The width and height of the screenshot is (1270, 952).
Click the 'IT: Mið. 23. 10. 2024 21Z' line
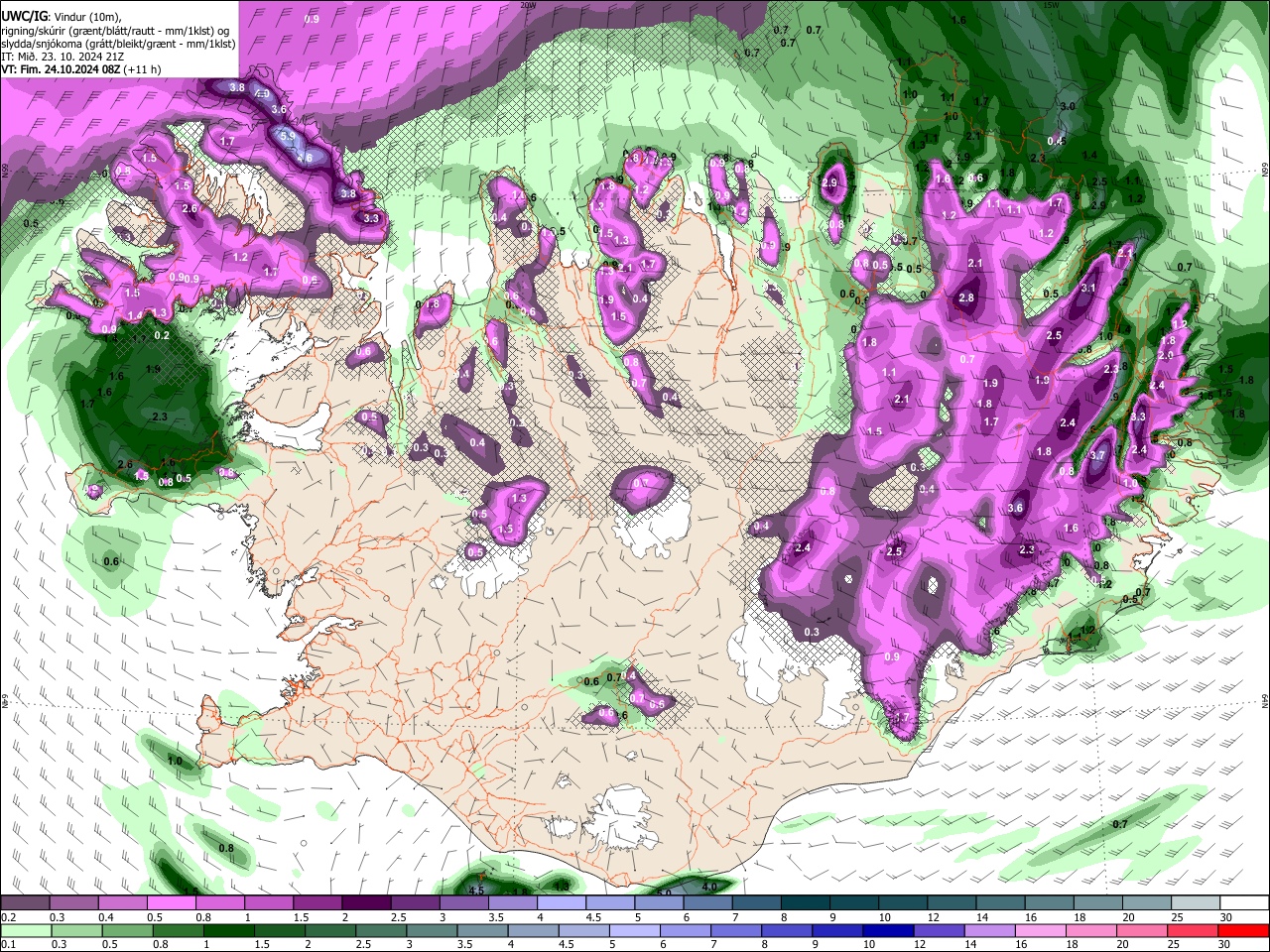click(63, 57)
